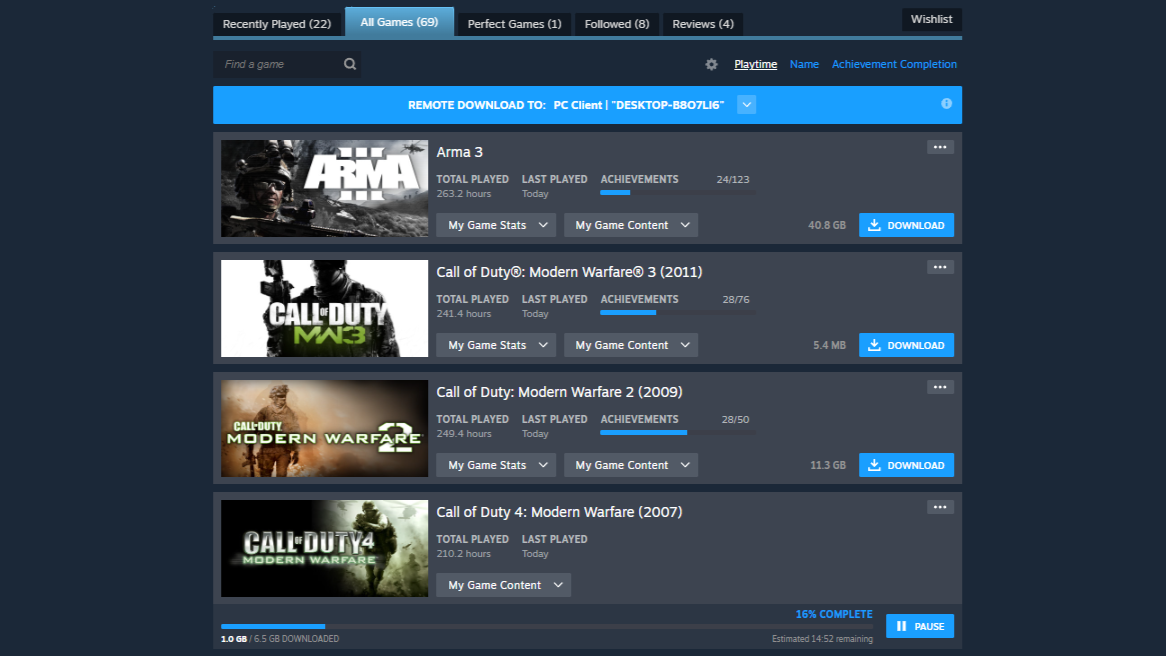The height and width of the screenshot is (656, 1166).
Task: Select the All Games (69) tab
Action: click(x=399, y=22)
